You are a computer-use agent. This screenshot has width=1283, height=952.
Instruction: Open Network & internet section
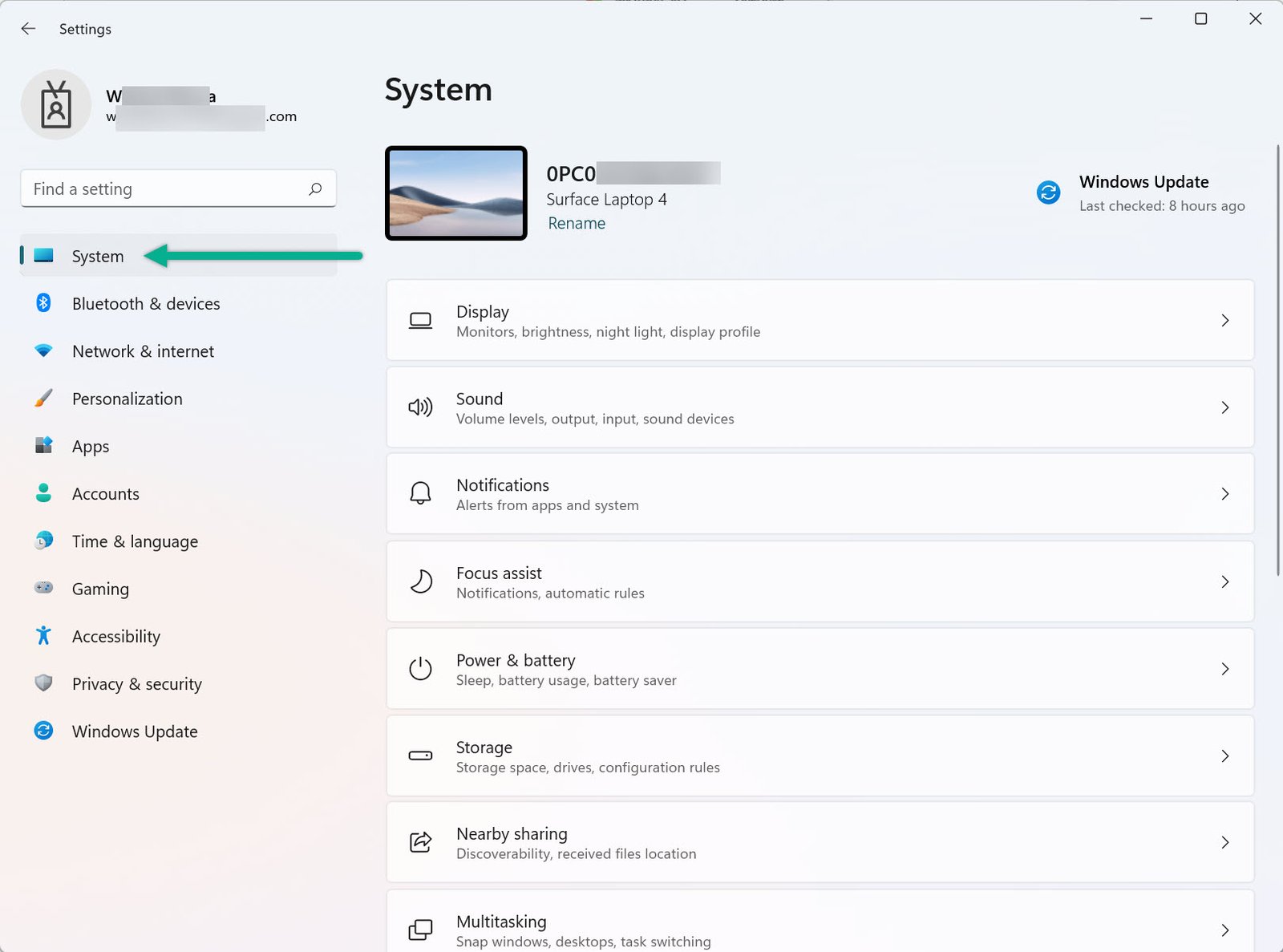(x=178, y=350)
